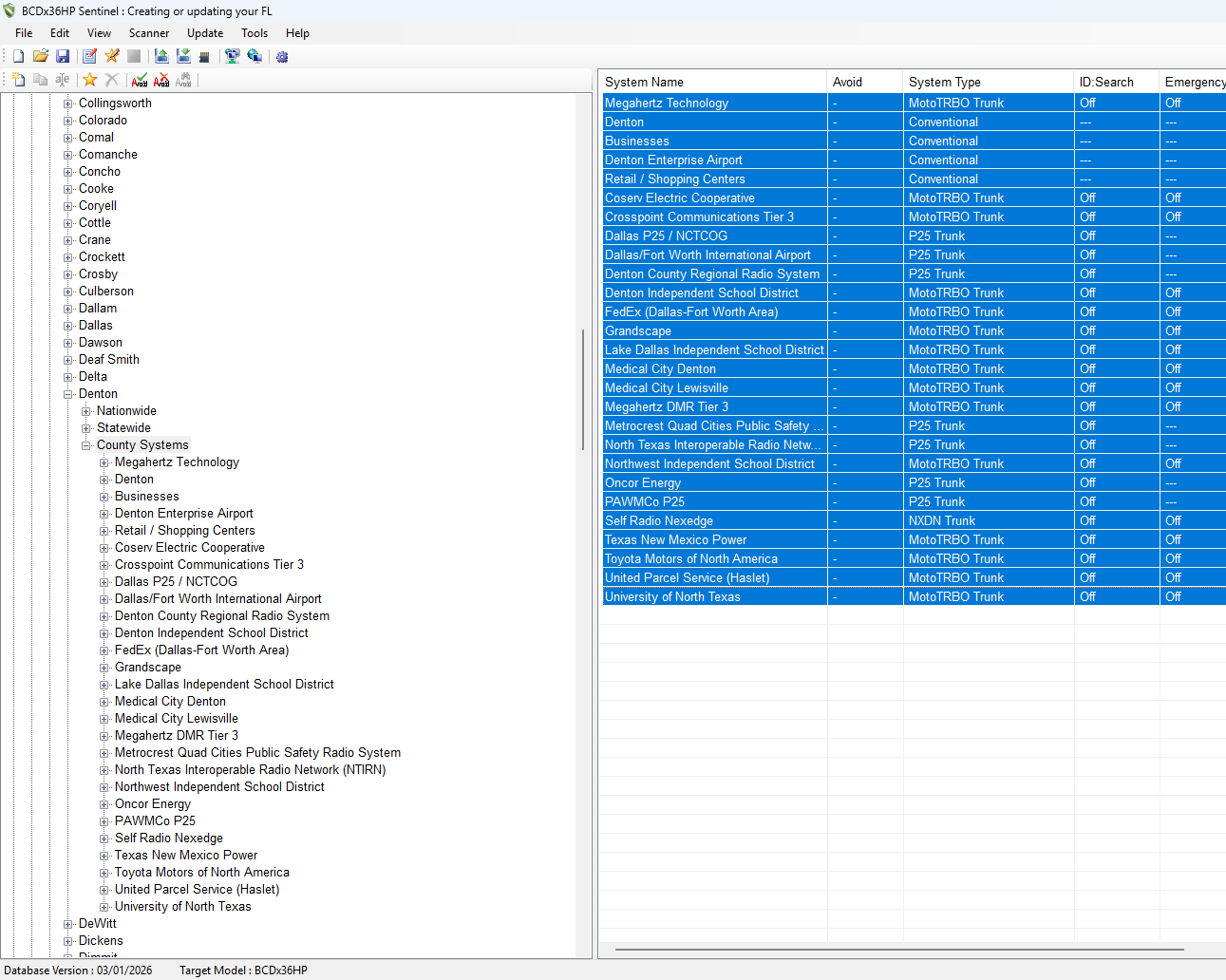This screenshot has width=1226, height=980.
Task: Click the grayed Avoid binoculars icon
Action: click(183, 80)
